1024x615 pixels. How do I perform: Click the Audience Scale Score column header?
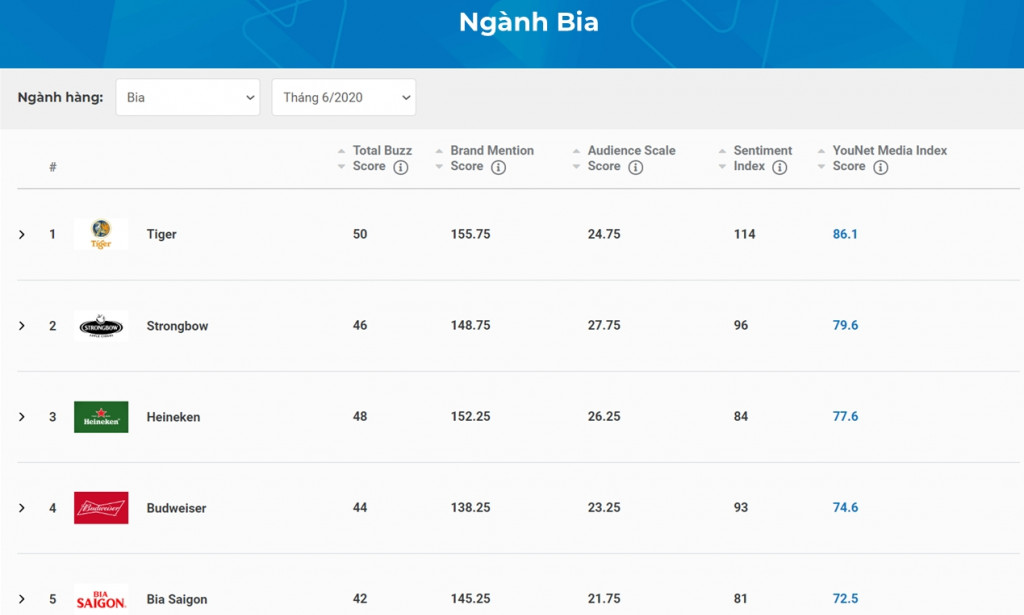pos(622,158)
